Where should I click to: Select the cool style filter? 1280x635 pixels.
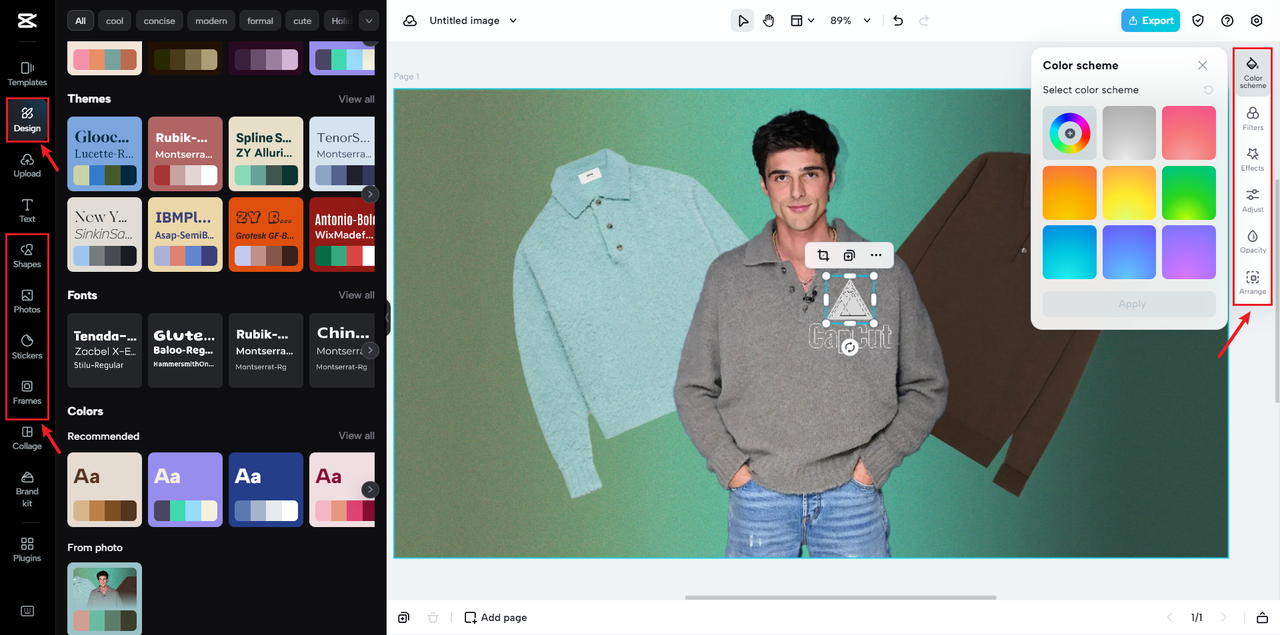[115, 20]
